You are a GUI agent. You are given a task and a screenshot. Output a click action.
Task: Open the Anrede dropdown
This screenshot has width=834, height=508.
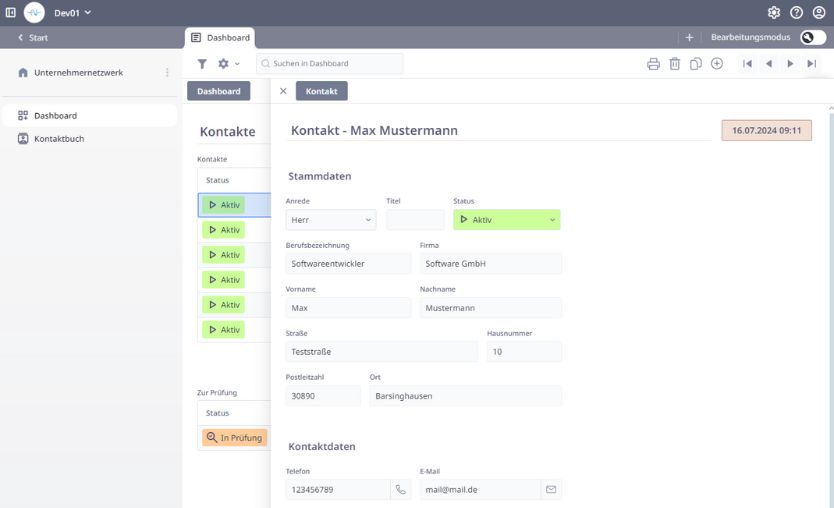[330, 220]
